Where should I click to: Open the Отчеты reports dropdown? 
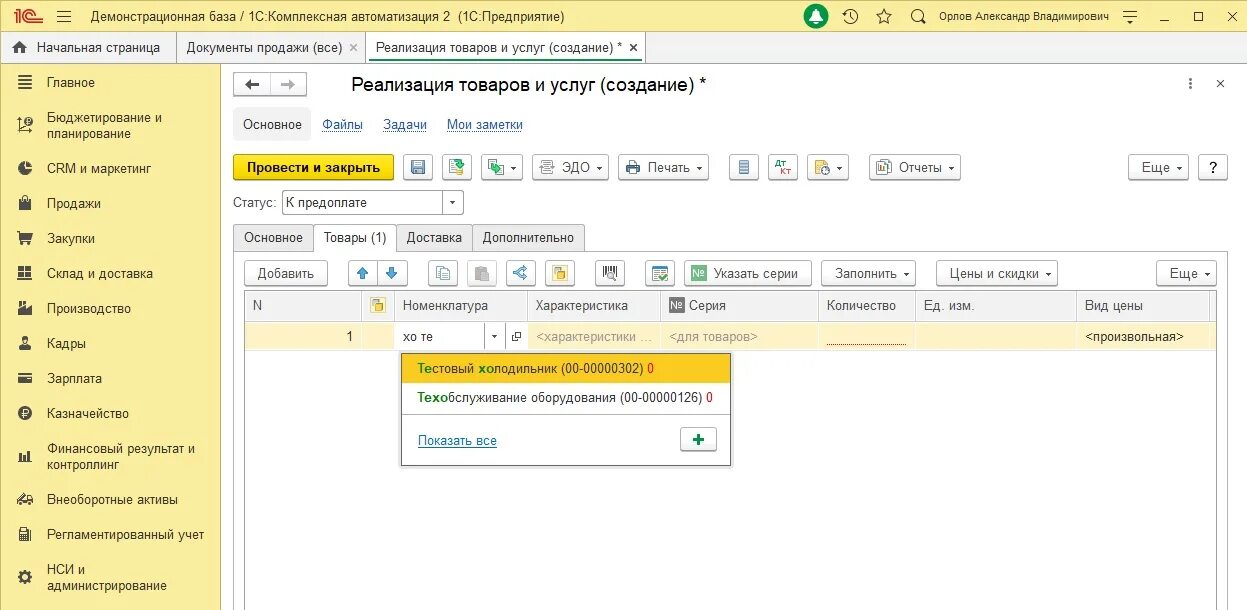(915, 168)
